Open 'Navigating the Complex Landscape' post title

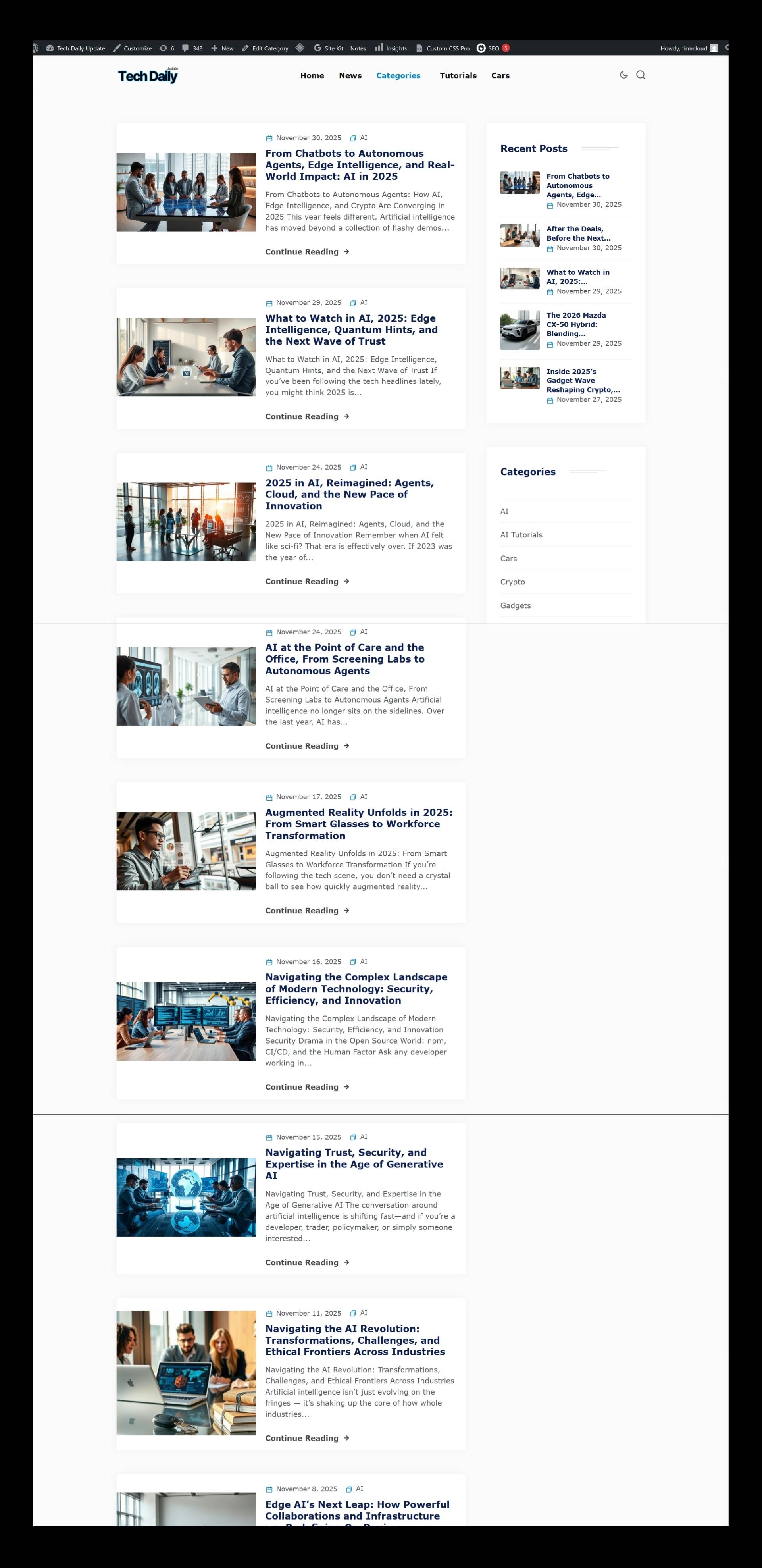pyautogui.click(x=357, y=988)
